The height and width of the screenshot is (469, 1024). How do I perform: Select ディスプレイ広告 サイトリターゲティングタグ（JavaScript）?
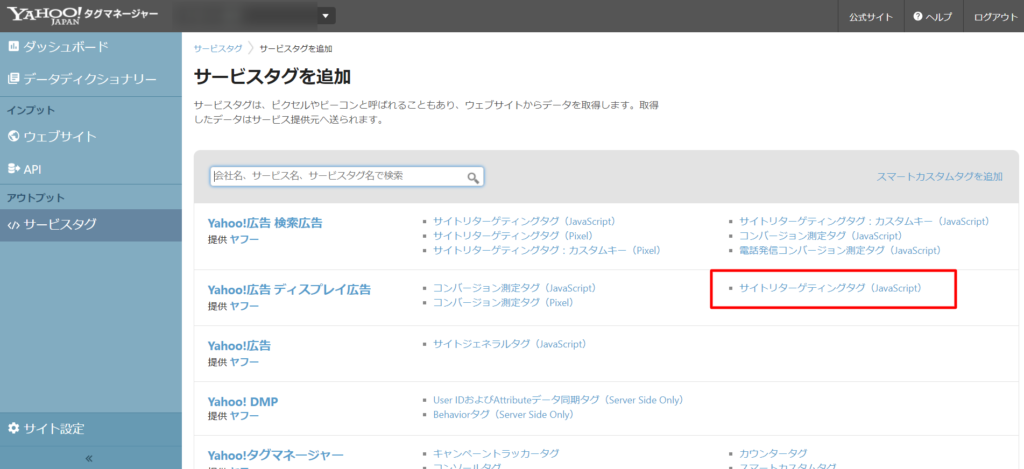[830, 288]
